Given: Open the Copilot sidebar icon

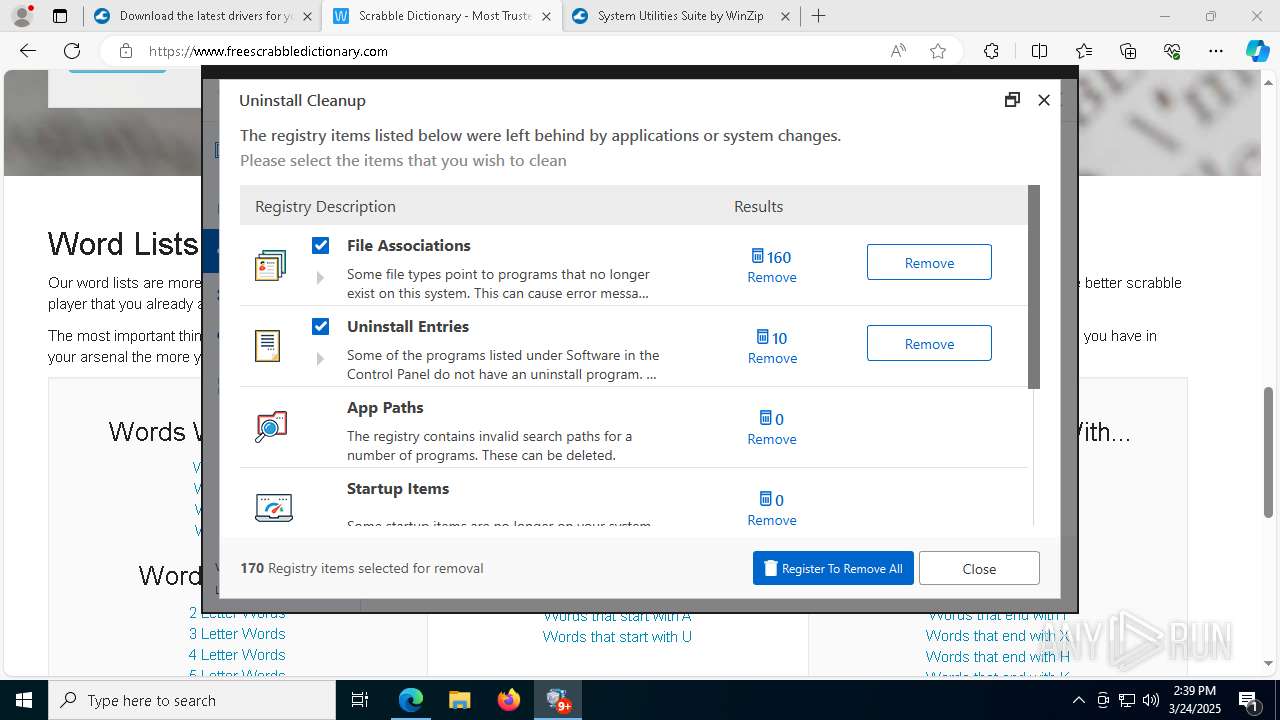Looking at the screenshot, I should [1257, 51].
